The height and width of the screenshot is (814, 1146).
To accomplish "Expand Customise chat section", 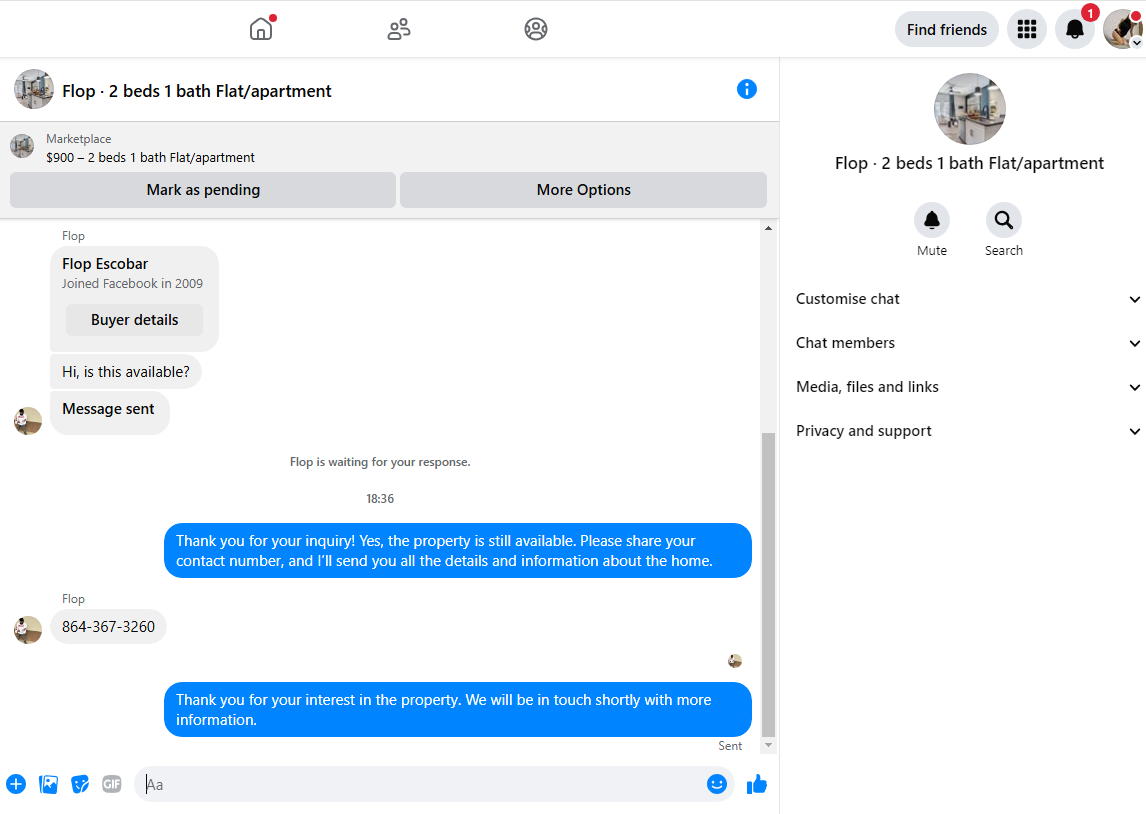I will coord(968,299).
